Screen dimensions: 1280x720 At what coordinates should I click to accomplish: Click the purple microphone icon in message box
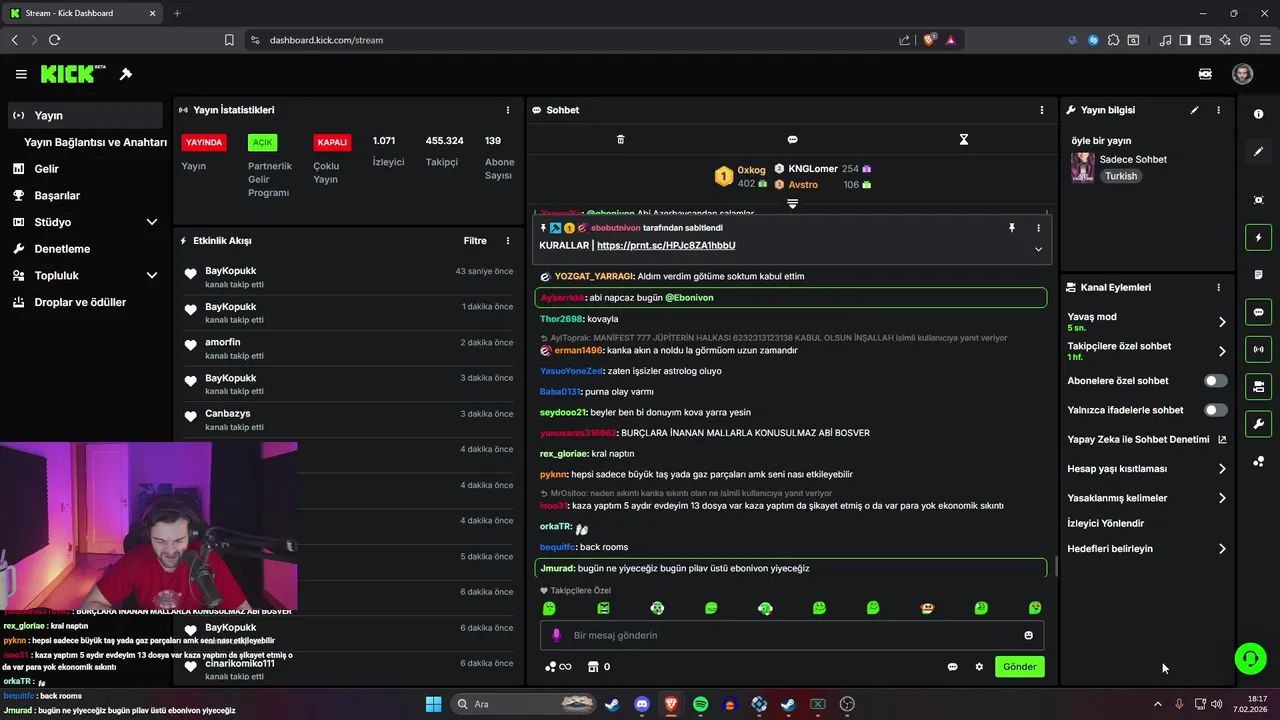555,635
